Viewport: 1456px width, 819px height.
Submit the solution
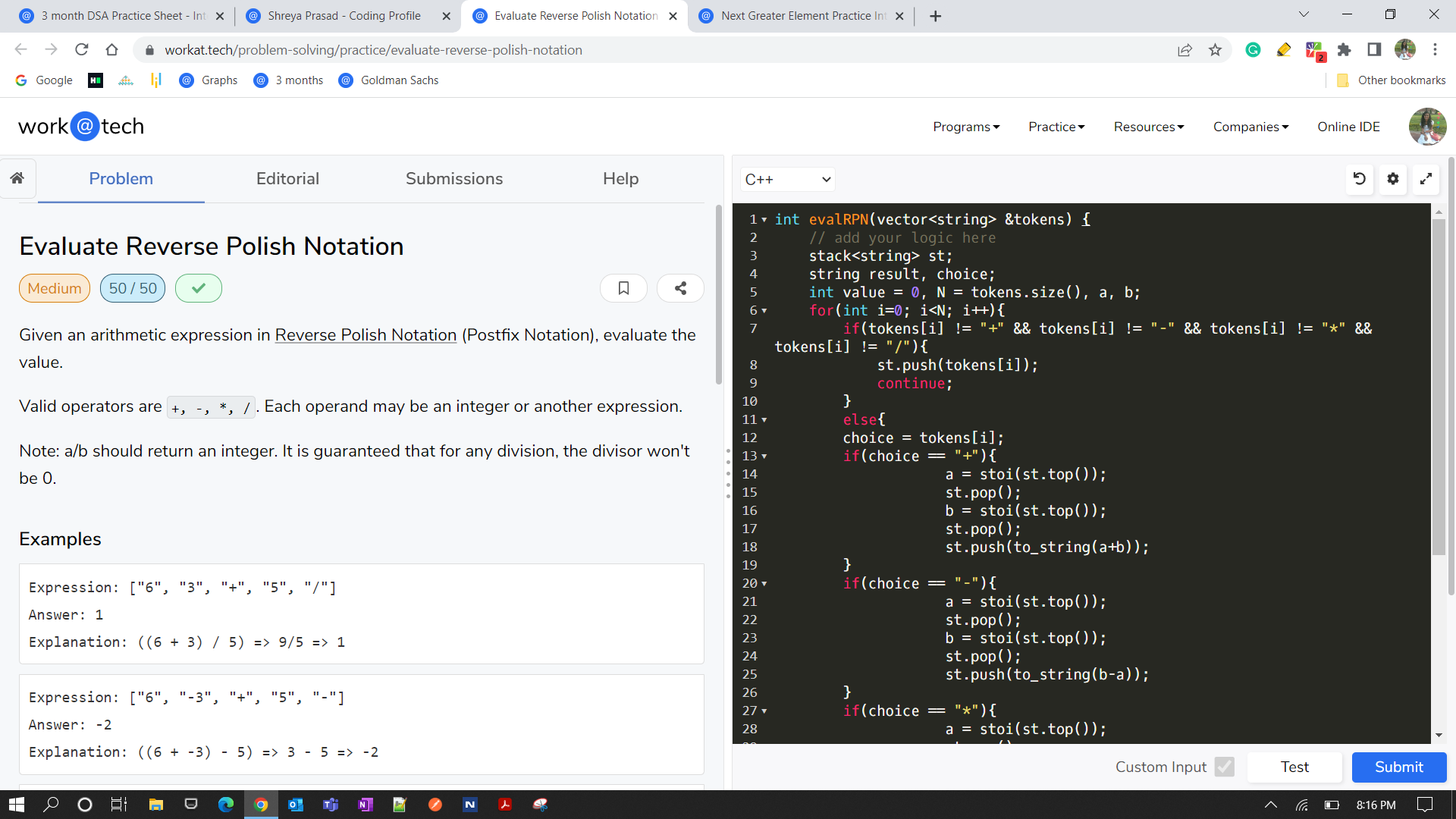tap(1399, 767)
